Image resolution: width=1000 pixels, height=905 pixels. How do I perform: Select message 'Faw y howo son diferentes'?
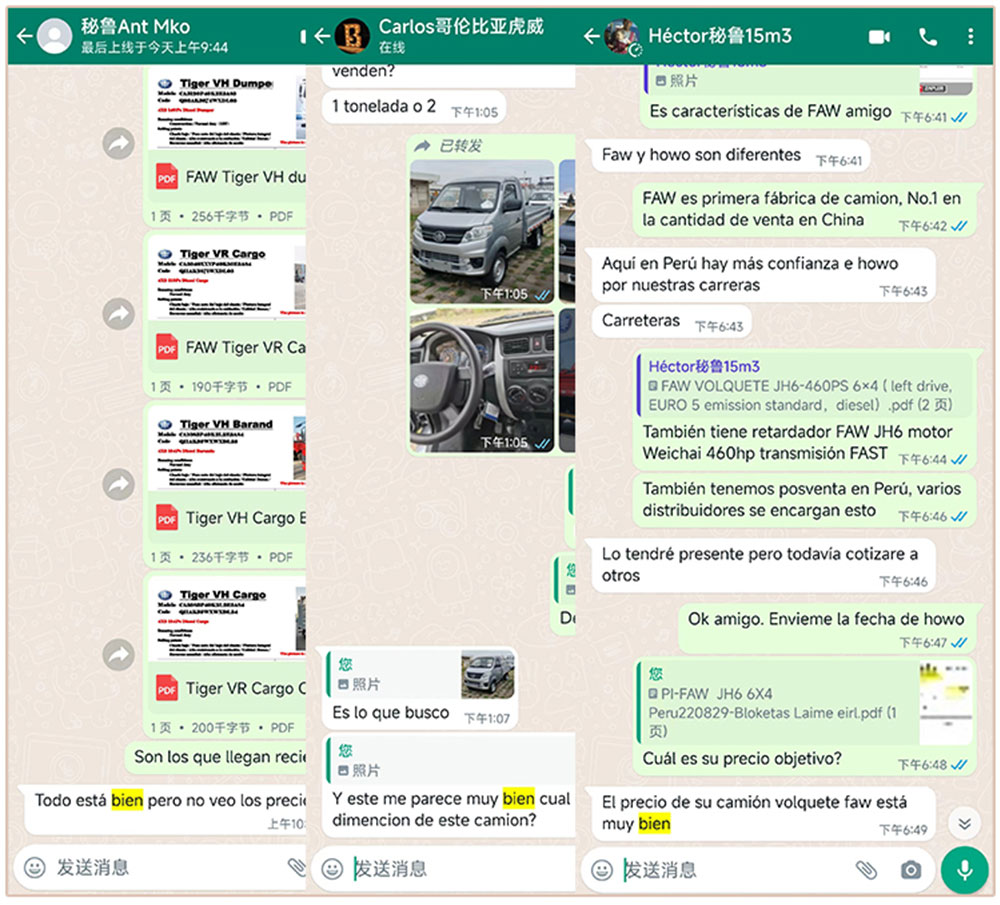pos(730,156)
